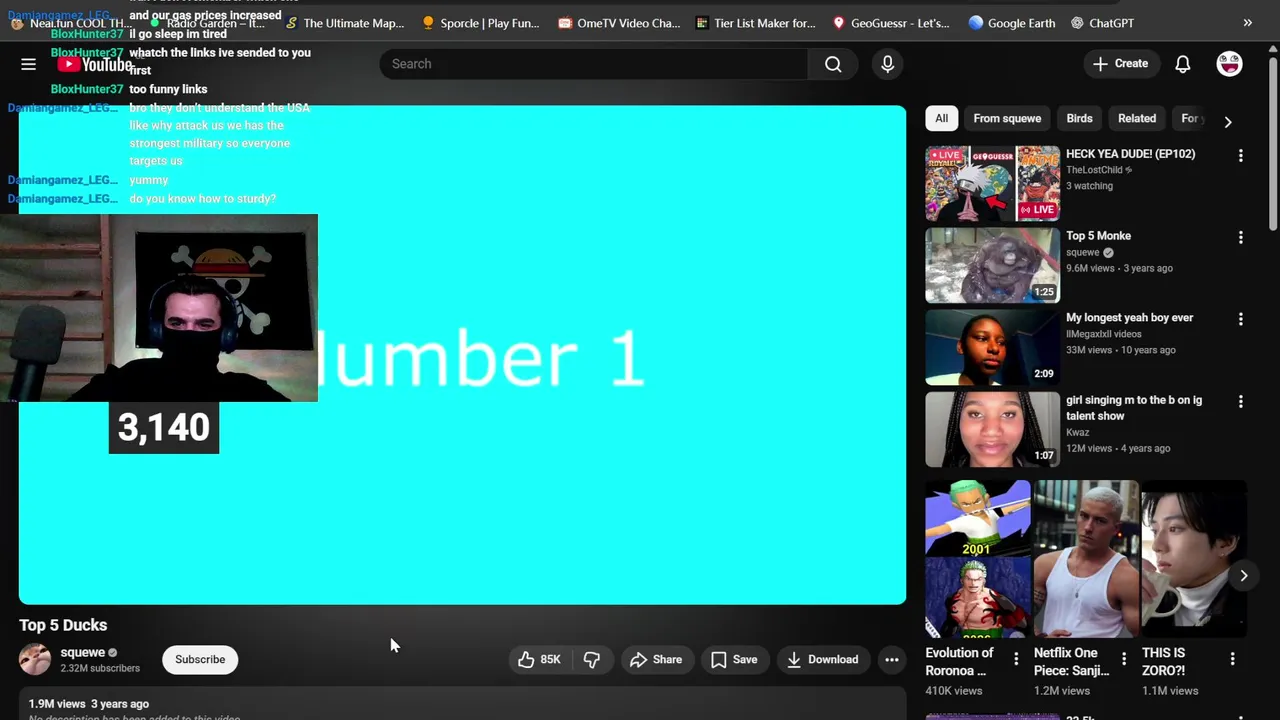This screenshot has width=1280, height=720.
Task: Open THIS IS ZORO short thumbnail
Action: 1194,558
